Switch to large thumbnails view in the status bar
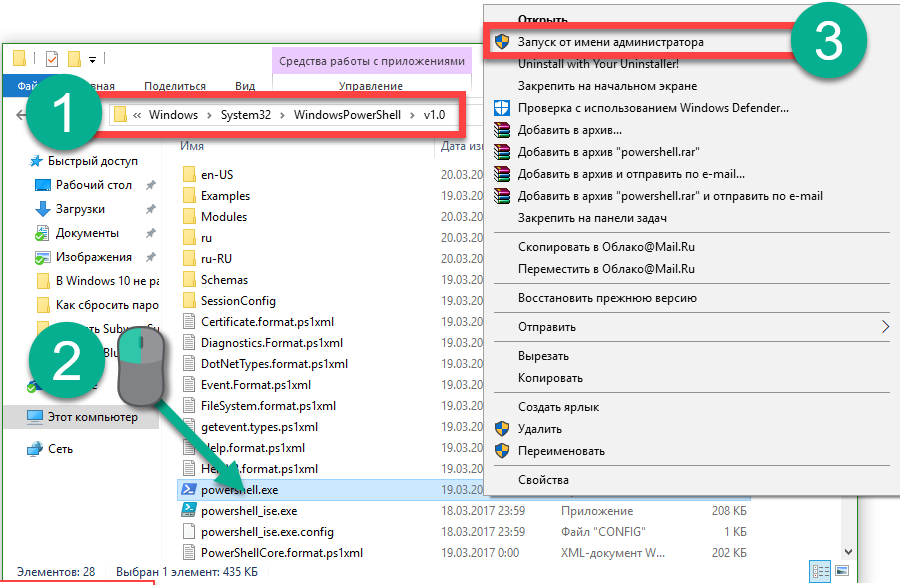The height and width of the screenshot is (585, 900). [842, 571]
